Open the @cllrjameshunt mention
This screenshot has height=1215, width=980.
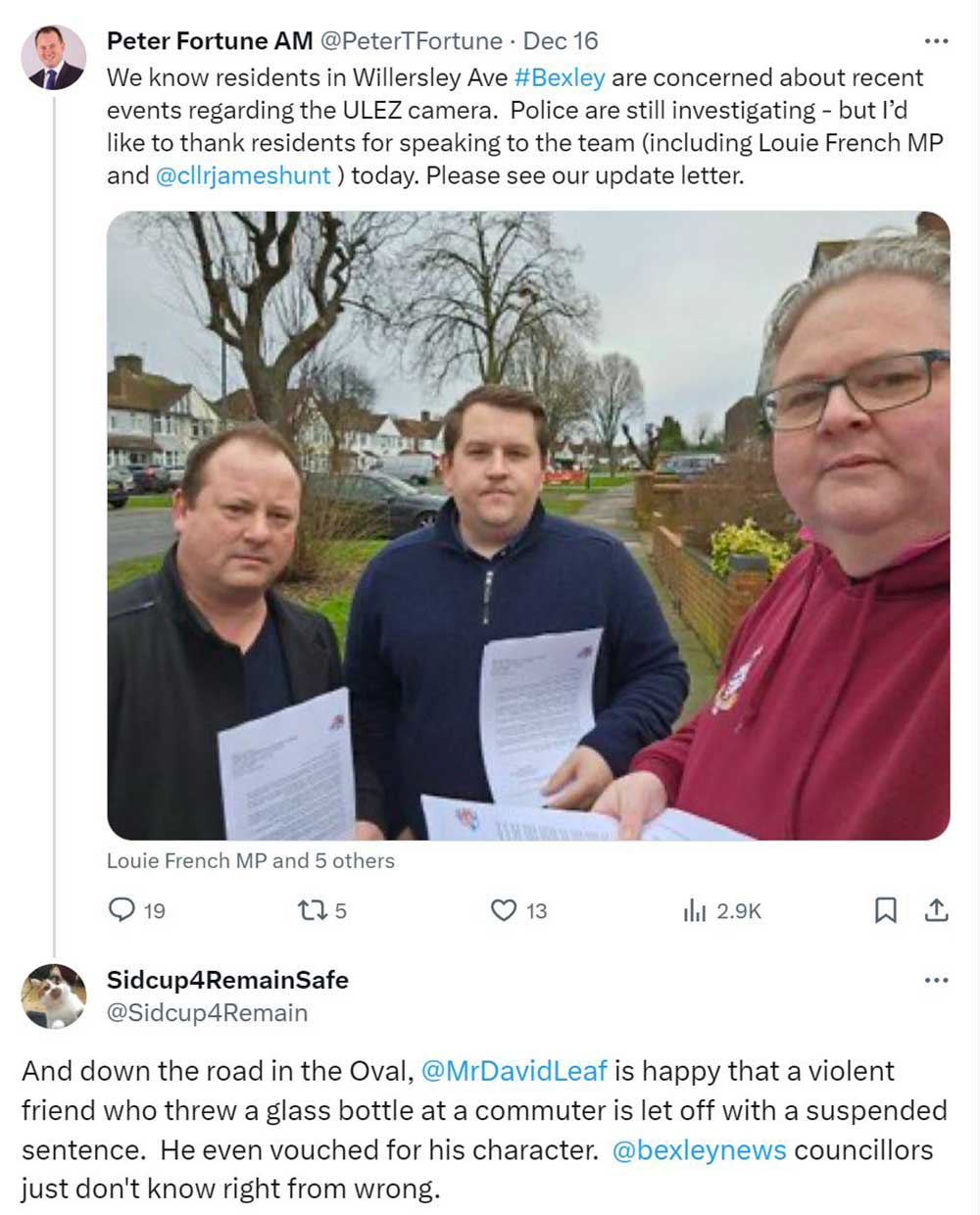pos(242,175)
